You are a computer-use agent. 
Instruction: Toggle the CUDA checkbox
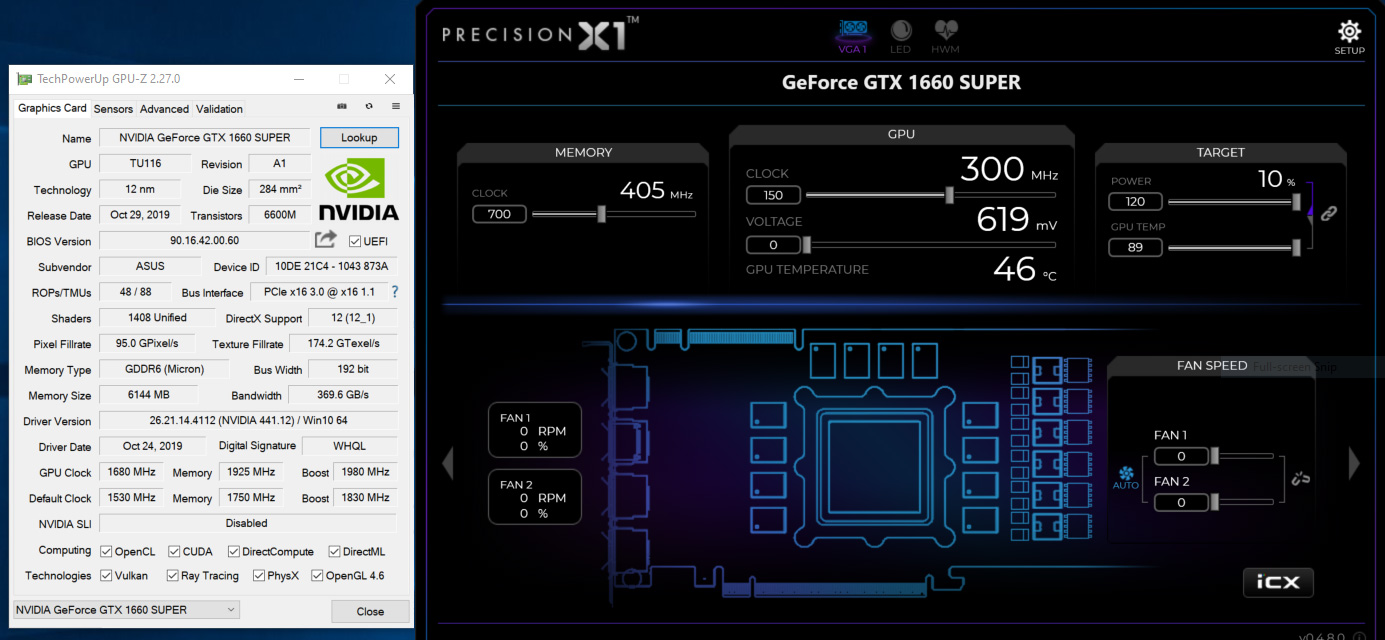click(174, 551)
